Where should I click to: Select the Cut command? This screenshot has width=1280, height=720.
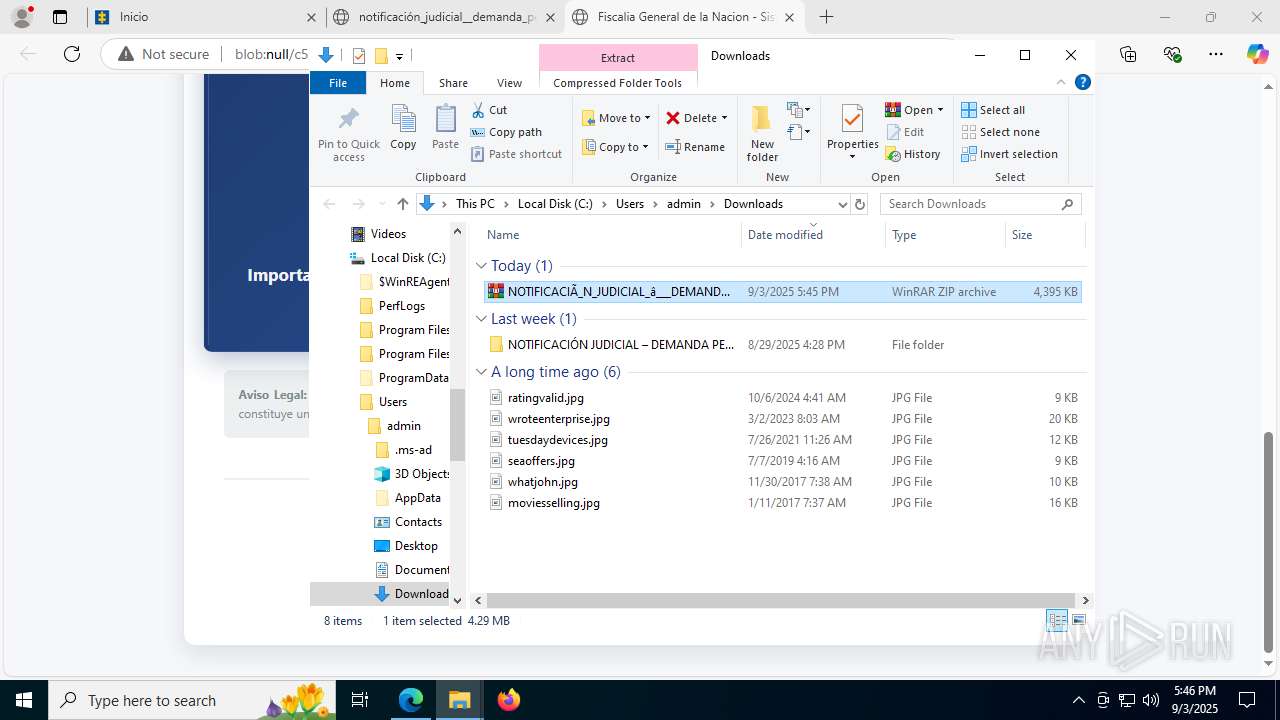(x=489, y=110)
